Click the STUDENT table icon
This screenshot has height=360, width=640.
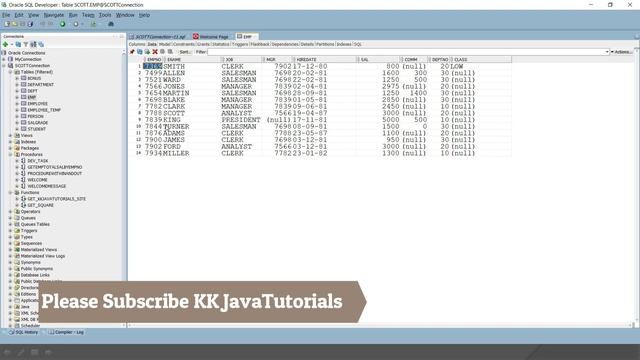pyautogui.click(x=24, y=129)
